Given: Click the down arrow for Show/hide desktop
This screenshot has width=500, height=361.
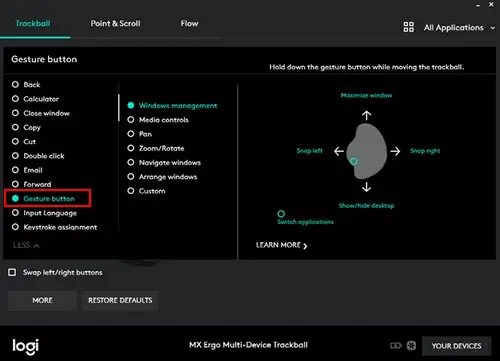Looking at the screenshot, I should point(366,187).
